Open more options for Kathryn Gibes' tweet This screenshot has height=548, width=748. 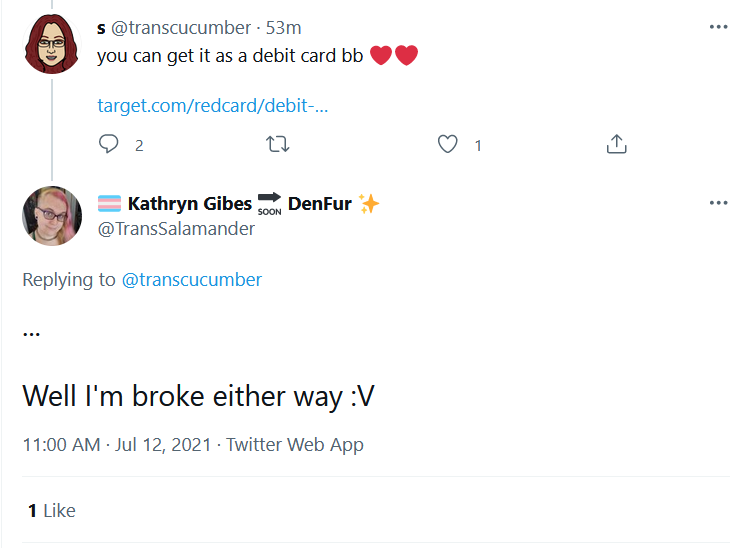(x=718, y=203)
